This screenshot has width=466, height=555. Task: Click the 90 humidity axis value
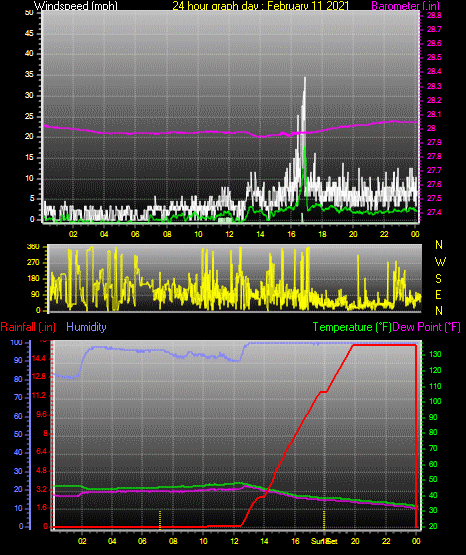(18, 360)
